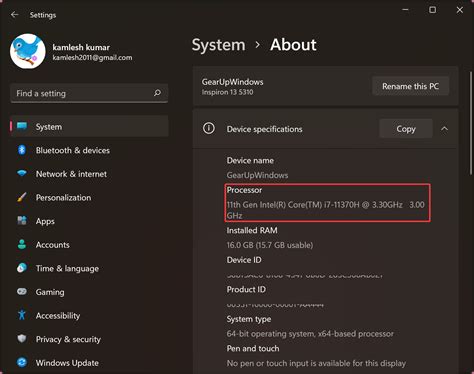Click the Device specifications header text
Image resolution: width=474 pixels, height=374 pixels.
point(264,129)
